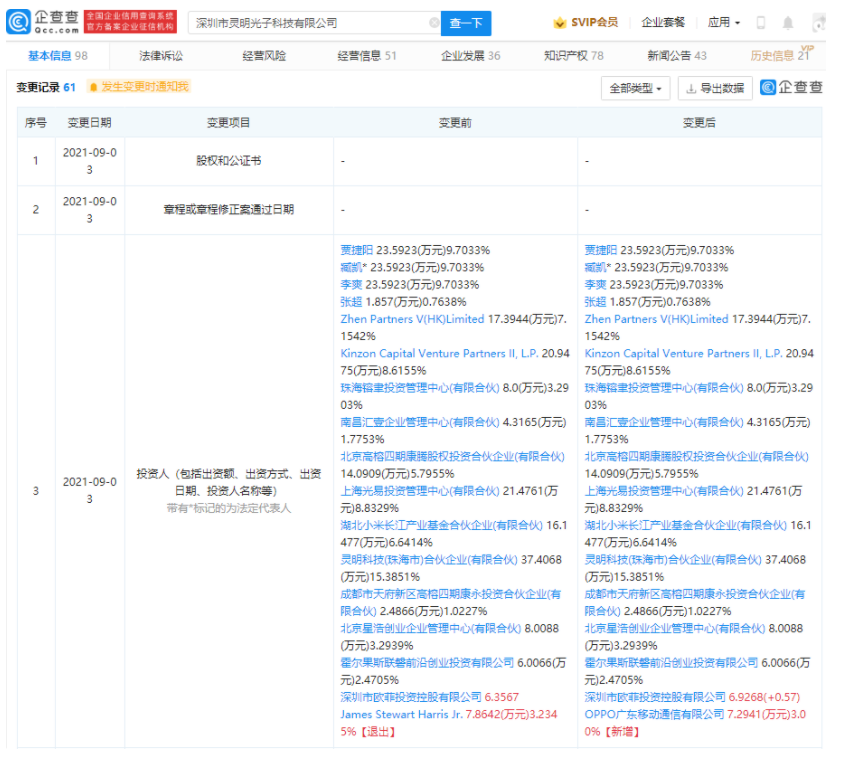Screen dimensions: 852x772
Task: Click the mobile phone icon in header
Action: pyautogui.click(x=761, y=22)
